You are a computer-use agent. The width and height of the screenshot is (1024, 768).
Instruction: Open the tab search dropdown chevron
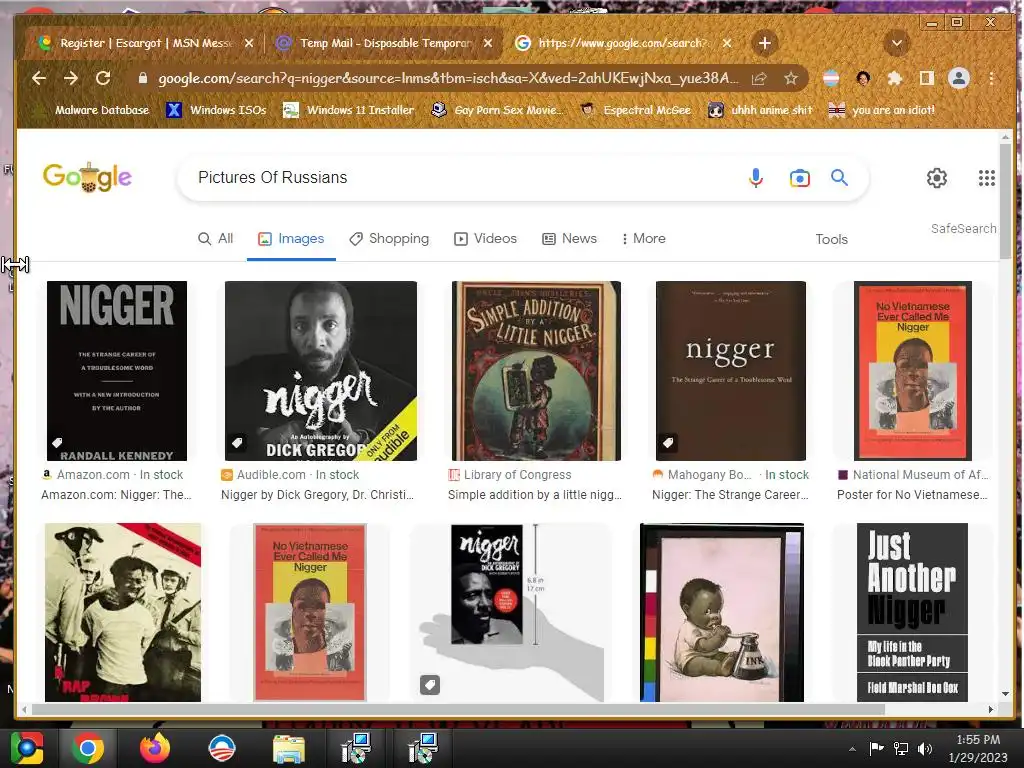point(897,43)
